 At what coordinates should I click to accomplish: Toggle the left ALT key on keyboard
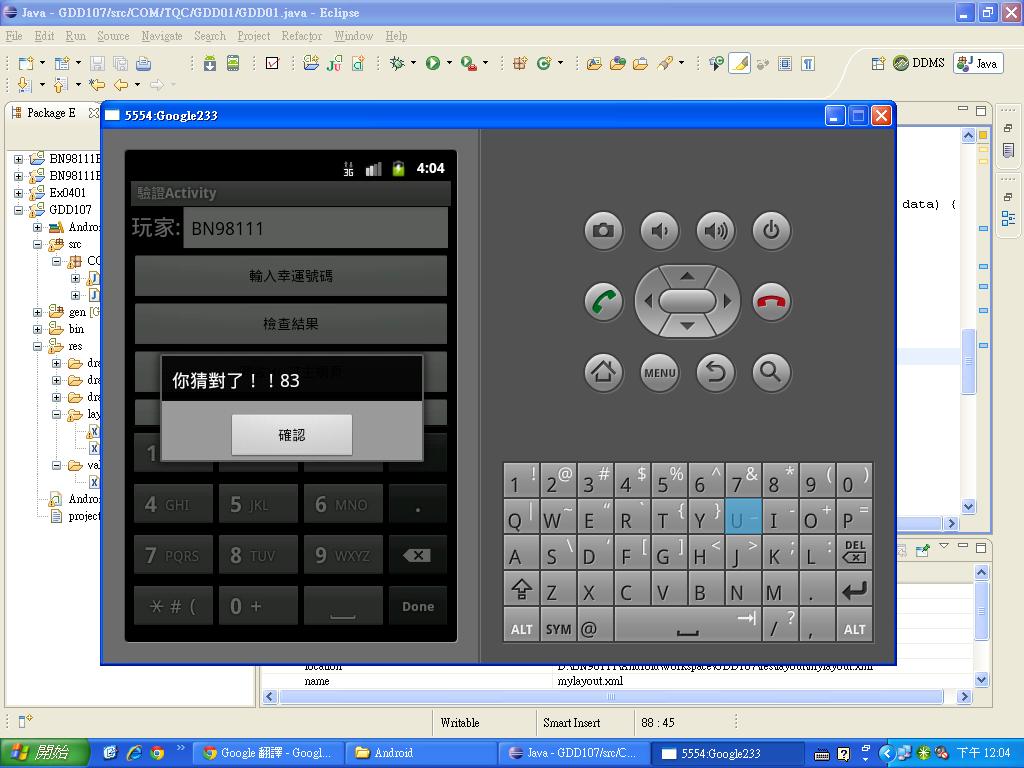(521, 629)
